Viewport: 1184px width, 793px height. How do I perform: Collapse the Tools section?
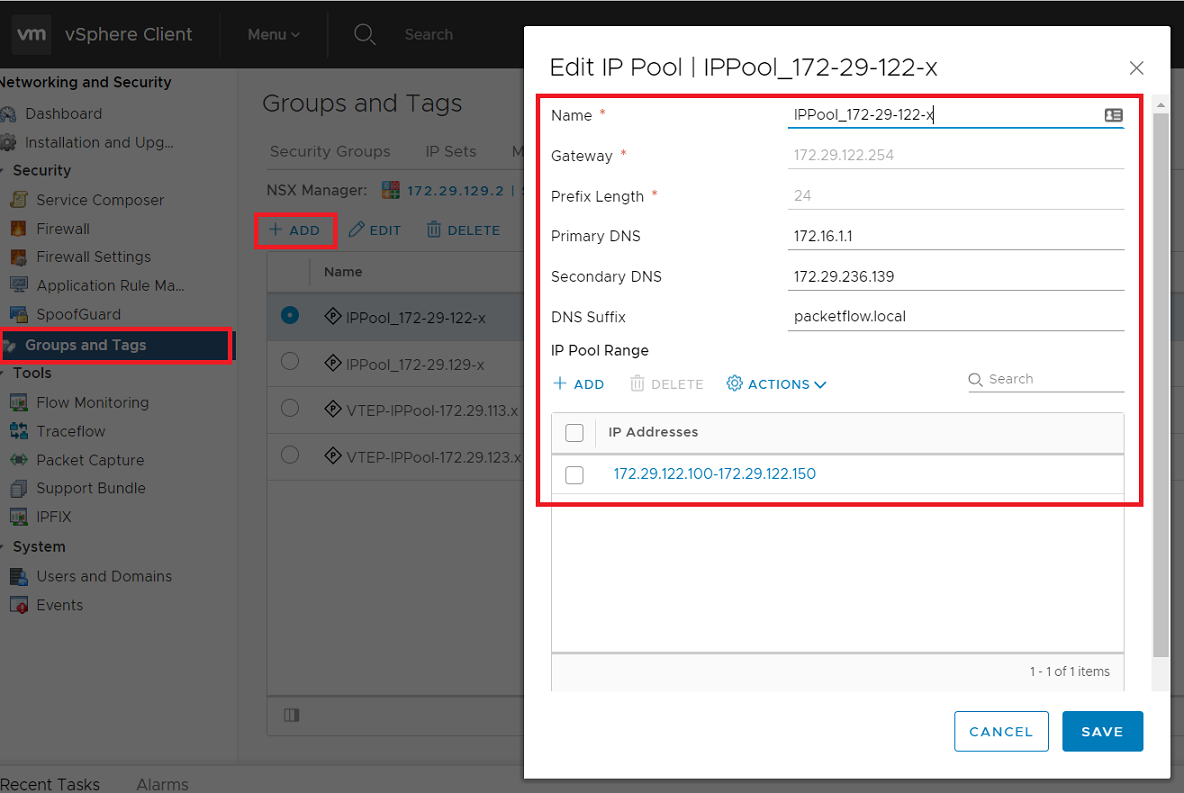click(x=2, y=374)
